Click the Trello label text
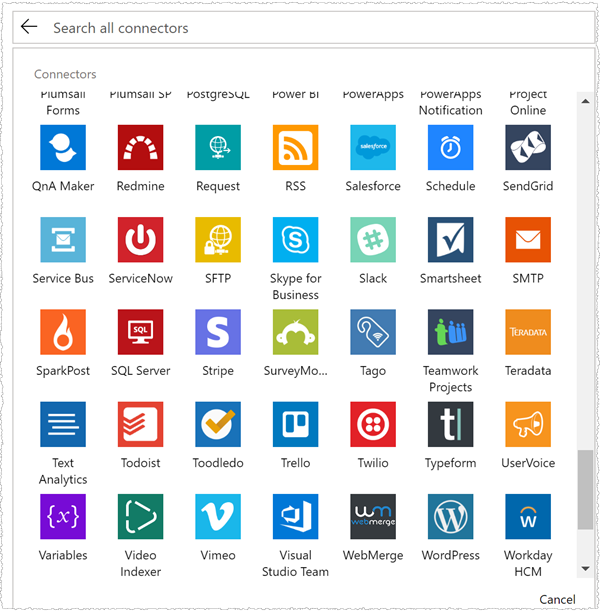This screenshot has height=613, width=600. coord(296,463)
